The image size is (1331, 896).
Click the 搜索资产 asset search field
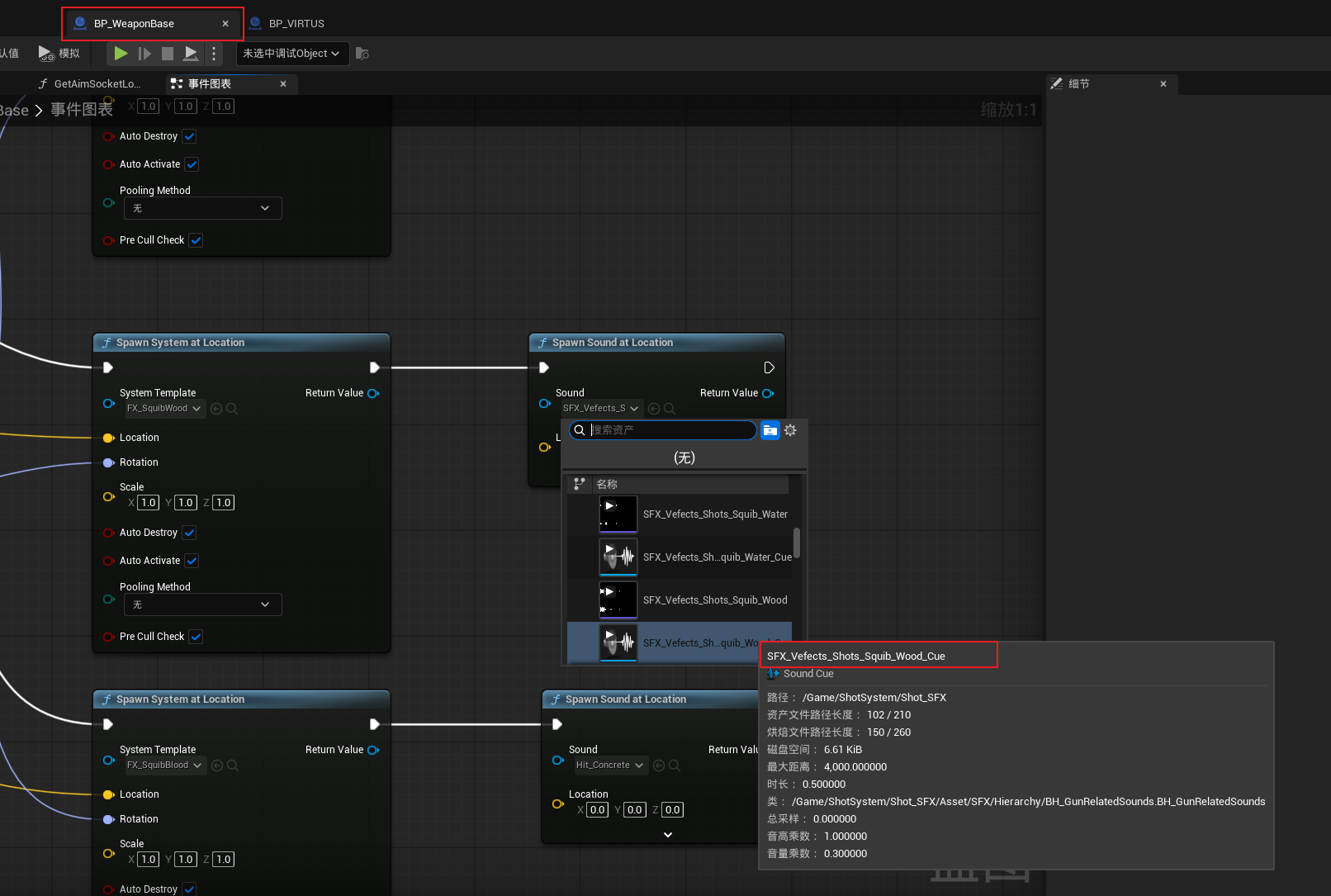pyautogui.click(x=663, y=430)
